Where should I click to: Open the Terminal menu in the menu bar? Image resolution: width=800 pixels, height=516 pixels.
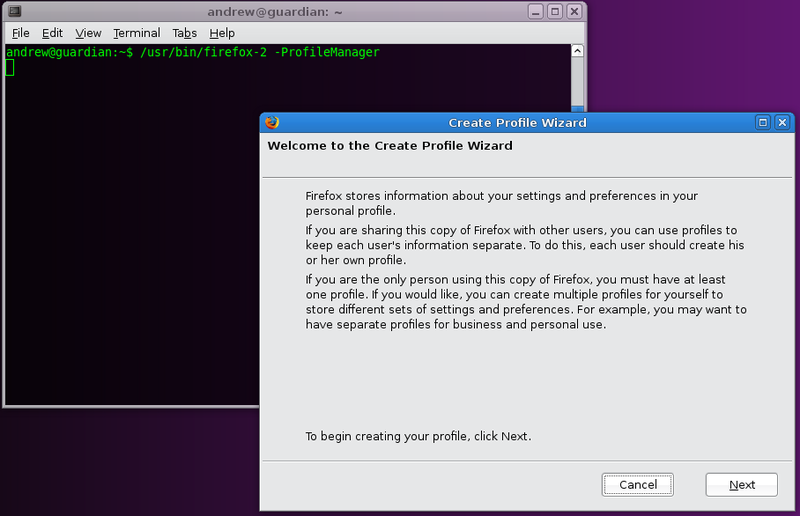coord(137,33)
